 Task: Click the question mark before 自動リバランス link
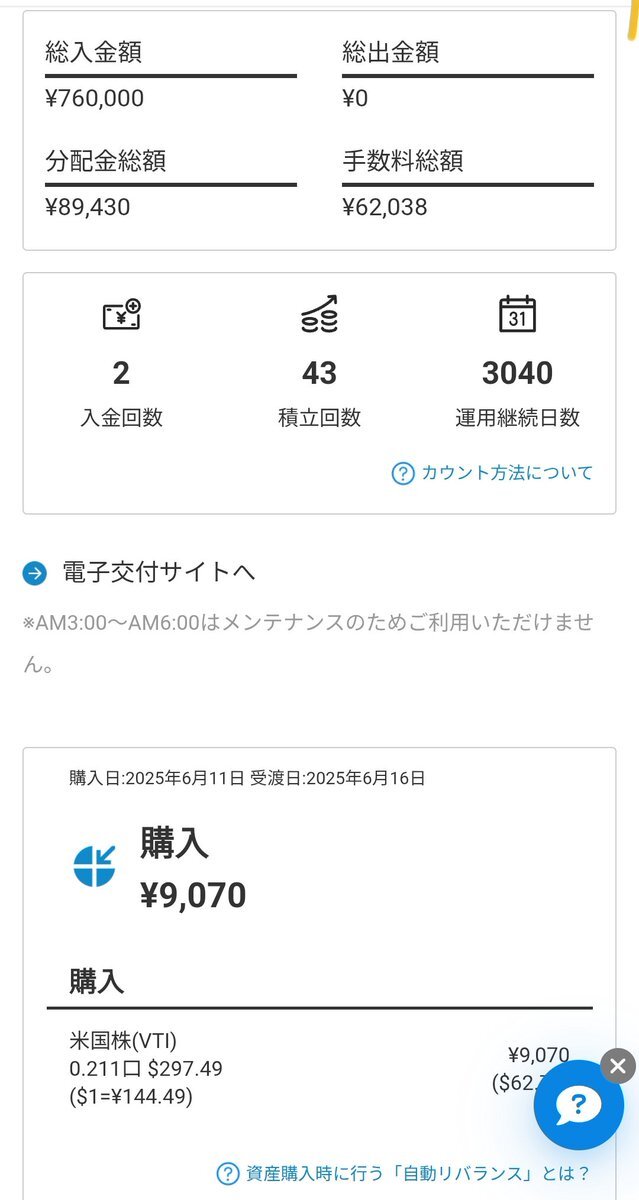click(228, 1173)
